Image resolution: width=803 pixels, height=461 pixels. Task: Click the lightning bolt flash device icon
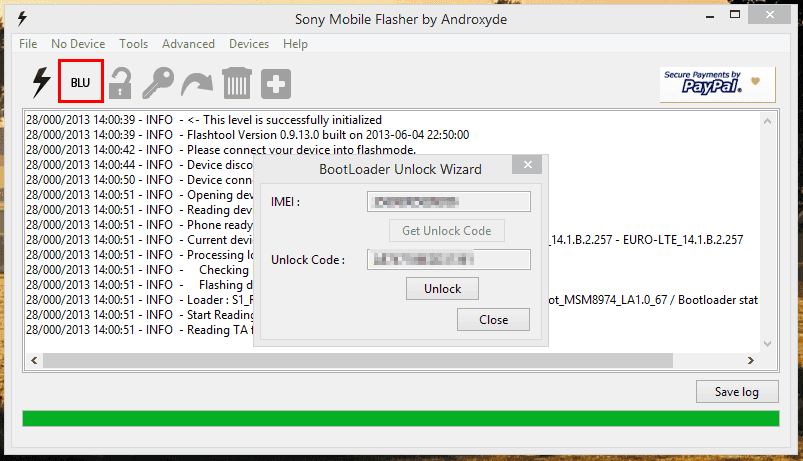pyautogui.click(x=41, y=82)
